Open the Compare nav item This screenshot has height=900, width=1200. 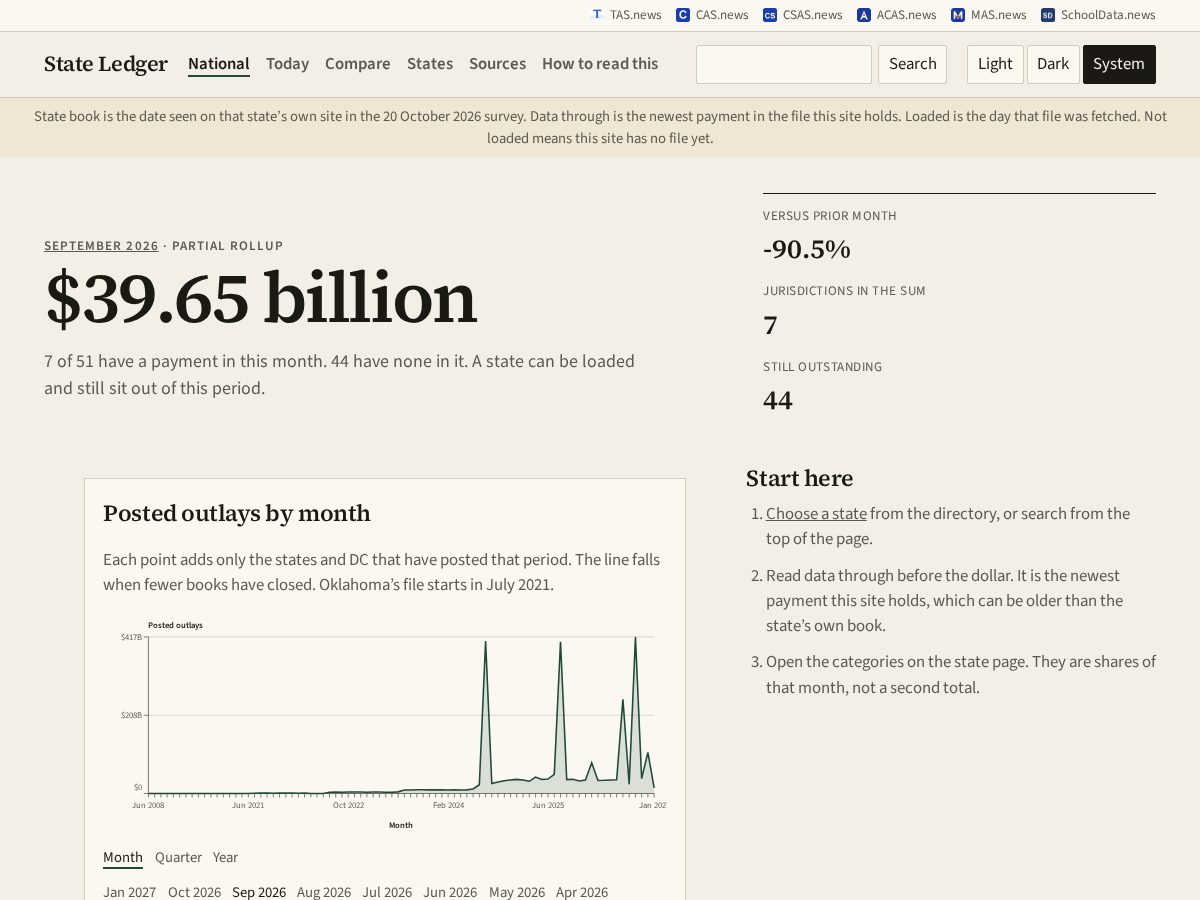pos(358,64)
